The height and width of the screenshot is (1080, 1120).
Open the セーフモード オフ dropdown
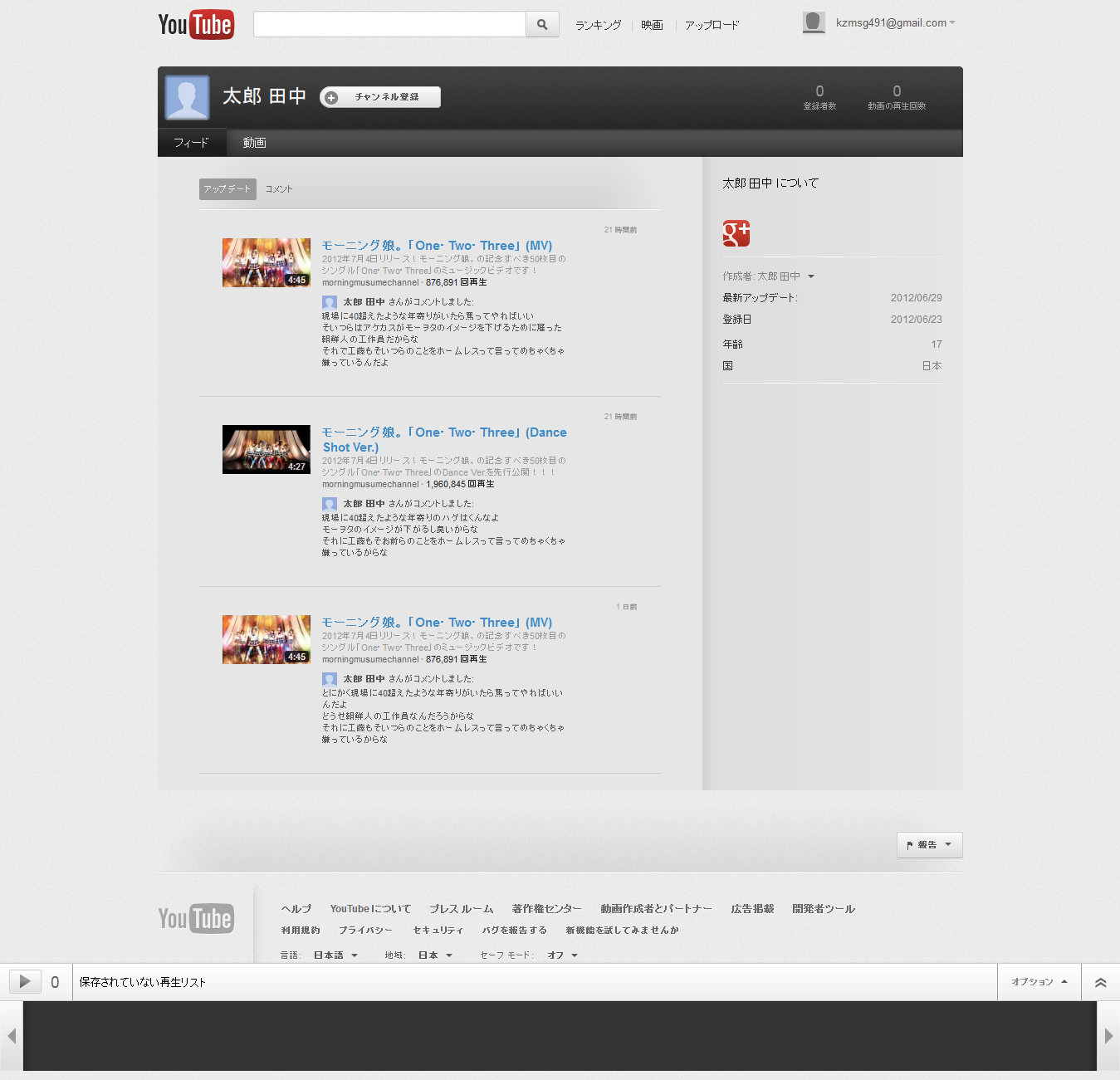pos(562,955)
